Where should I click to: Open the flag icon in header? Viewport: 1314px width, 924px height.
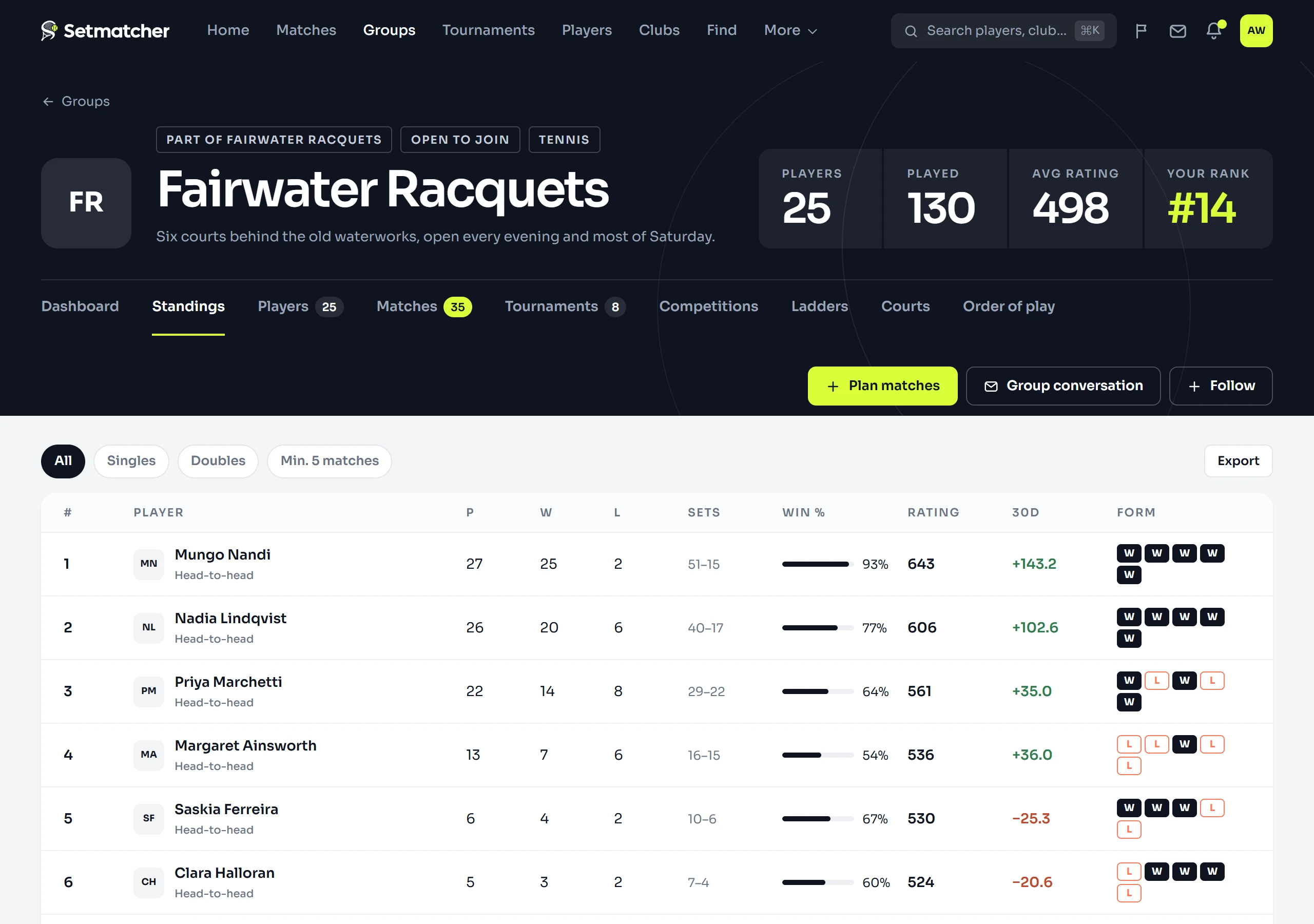[x=1141, y=31]
